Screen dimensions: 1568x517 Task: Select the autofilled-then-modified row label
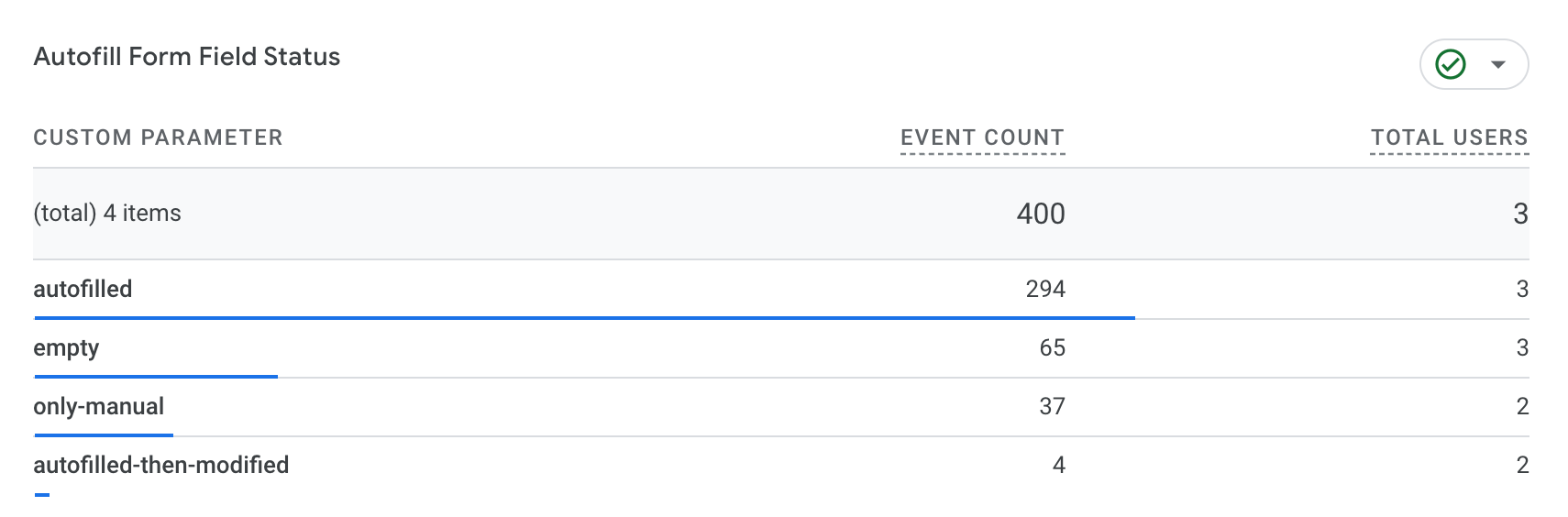(161, 465)
